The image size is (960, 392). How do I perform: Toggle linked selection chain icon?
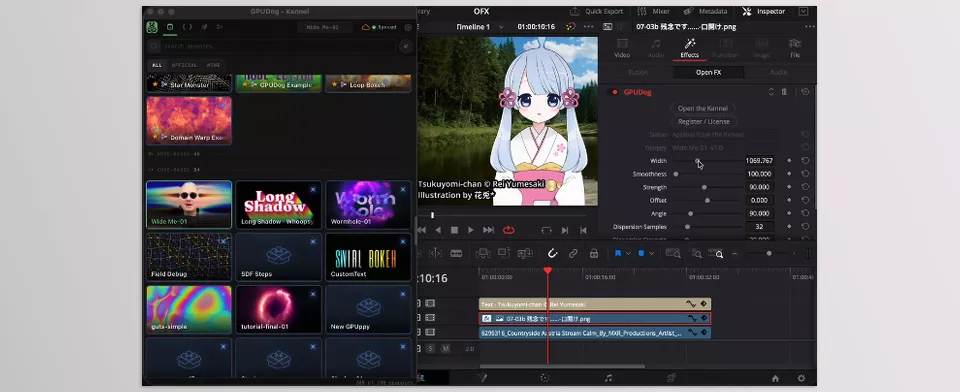573,253
